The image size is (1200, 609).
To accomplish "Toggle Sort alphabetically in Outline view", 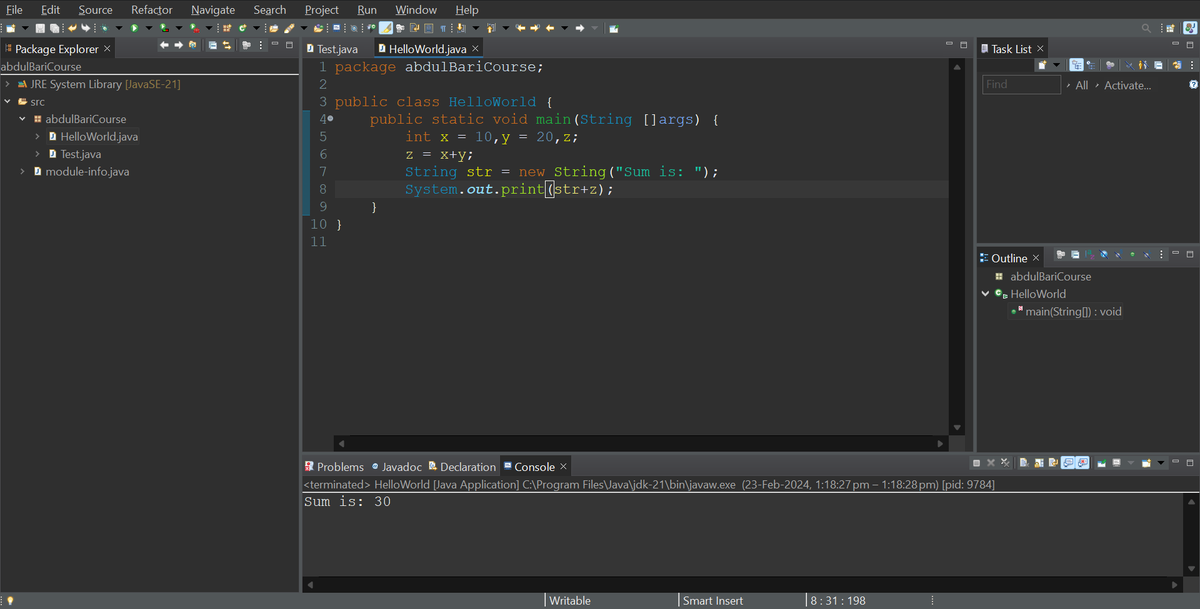I will (1090, 254).
